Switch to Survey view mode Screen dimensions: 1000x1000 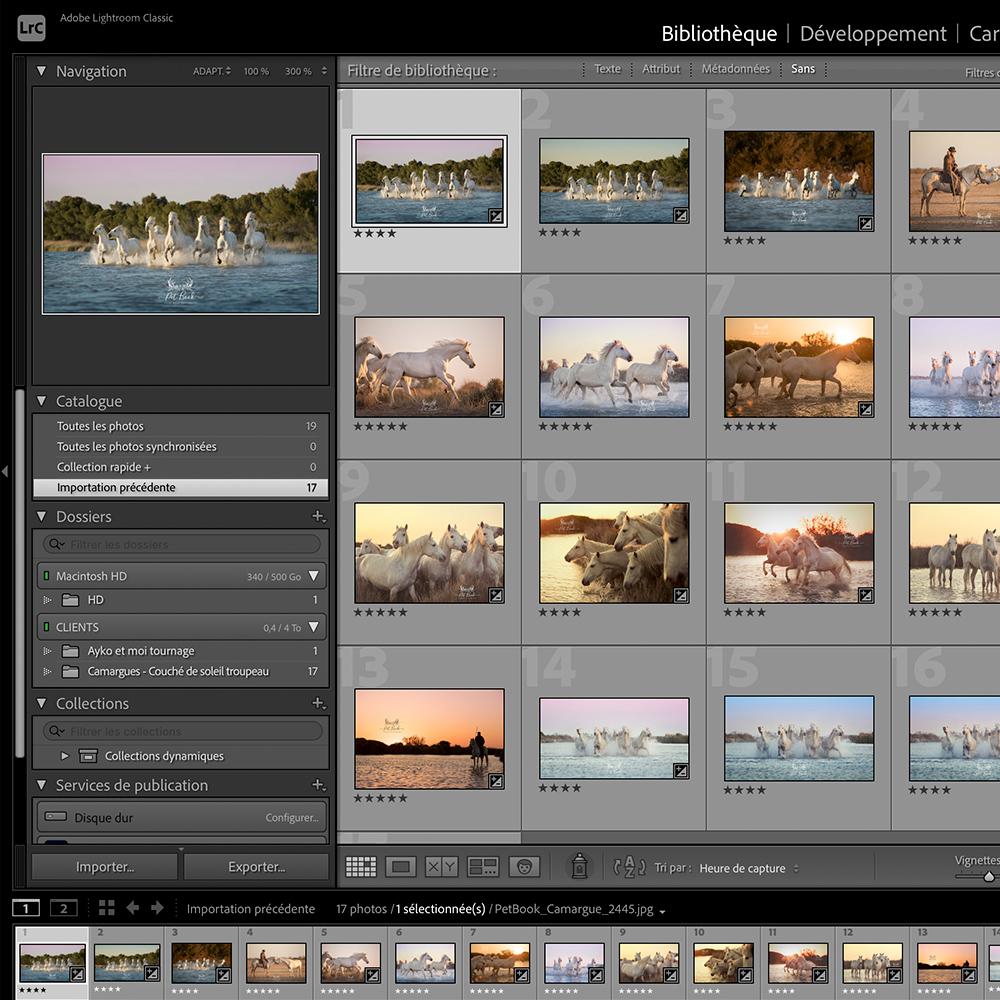[483, 867]
